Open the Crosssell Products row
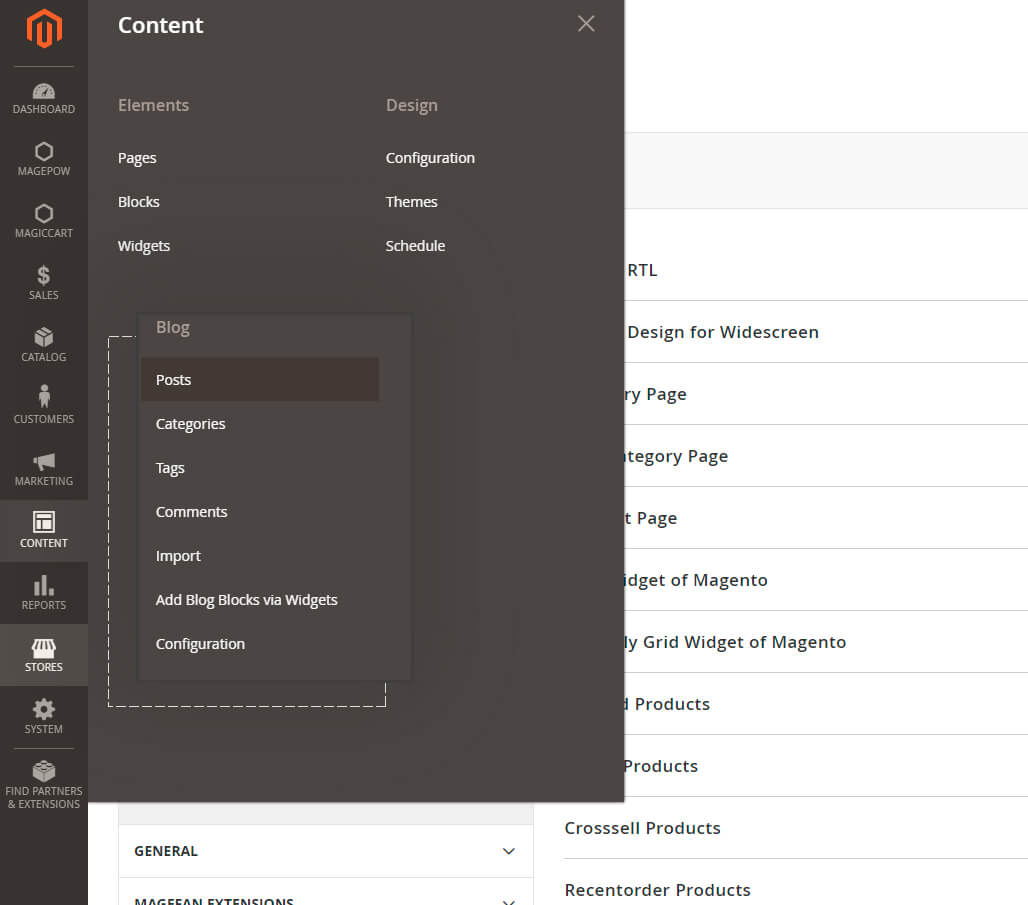1028x905 pixels. [x=642, y=828]
